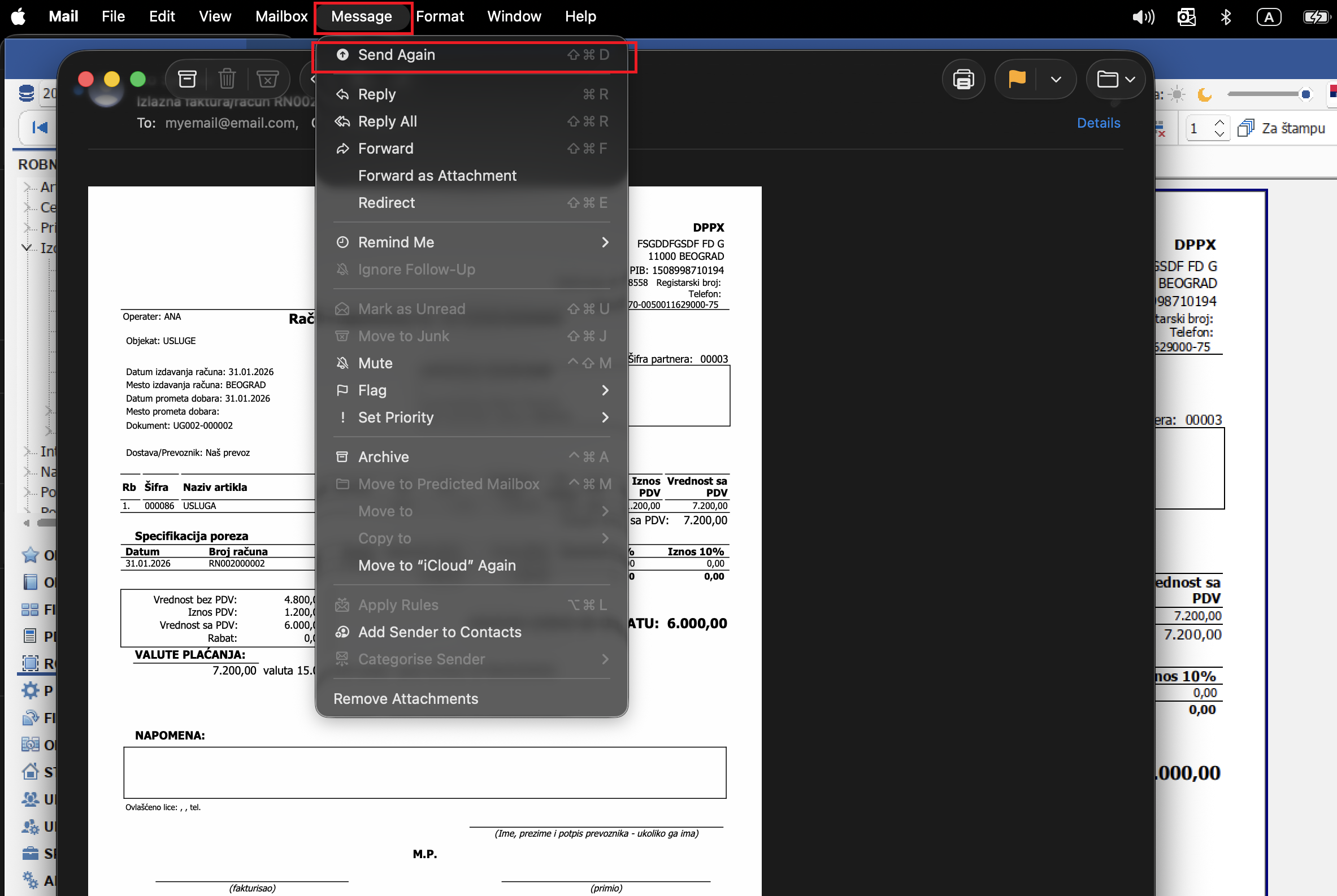Click the Bluetooth icon in the menu bar
Viewport: 1337px width, 896px height.
point(1226,16)
